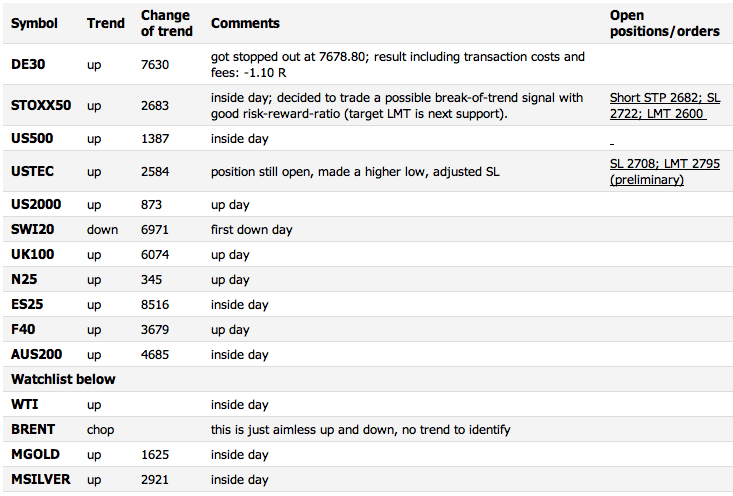Click the UK100 change of trend value 6074
733x496 pixels.
[155, 255]
